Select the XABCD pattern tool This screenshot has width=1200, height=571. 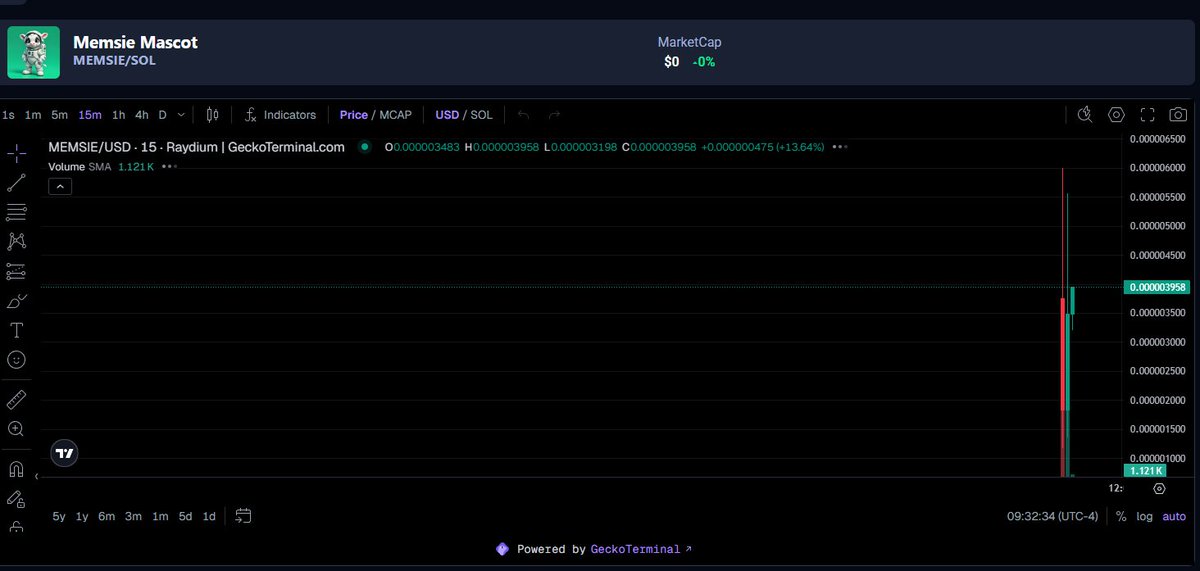16,241
